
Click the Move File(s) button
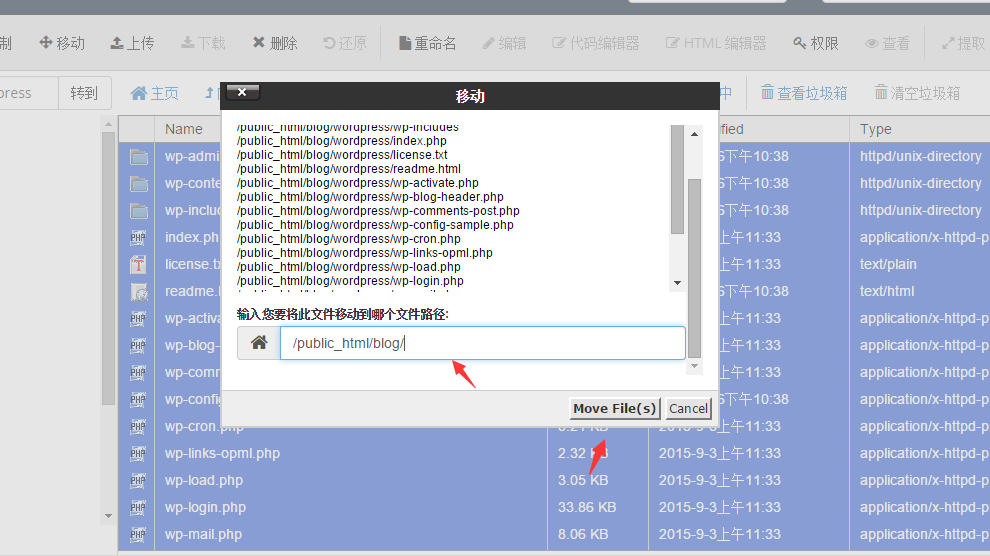click(x=615, y=408)
